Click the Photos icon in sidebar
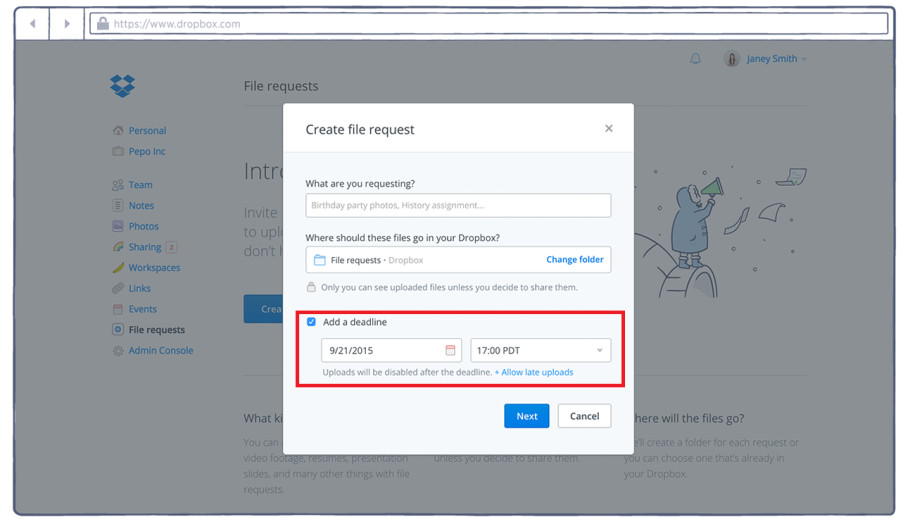 [x=118, y=226]
